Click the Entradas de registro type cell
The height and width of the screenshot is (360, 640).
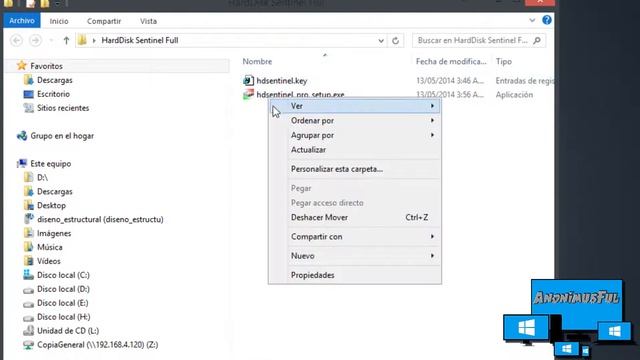[524, 81]
